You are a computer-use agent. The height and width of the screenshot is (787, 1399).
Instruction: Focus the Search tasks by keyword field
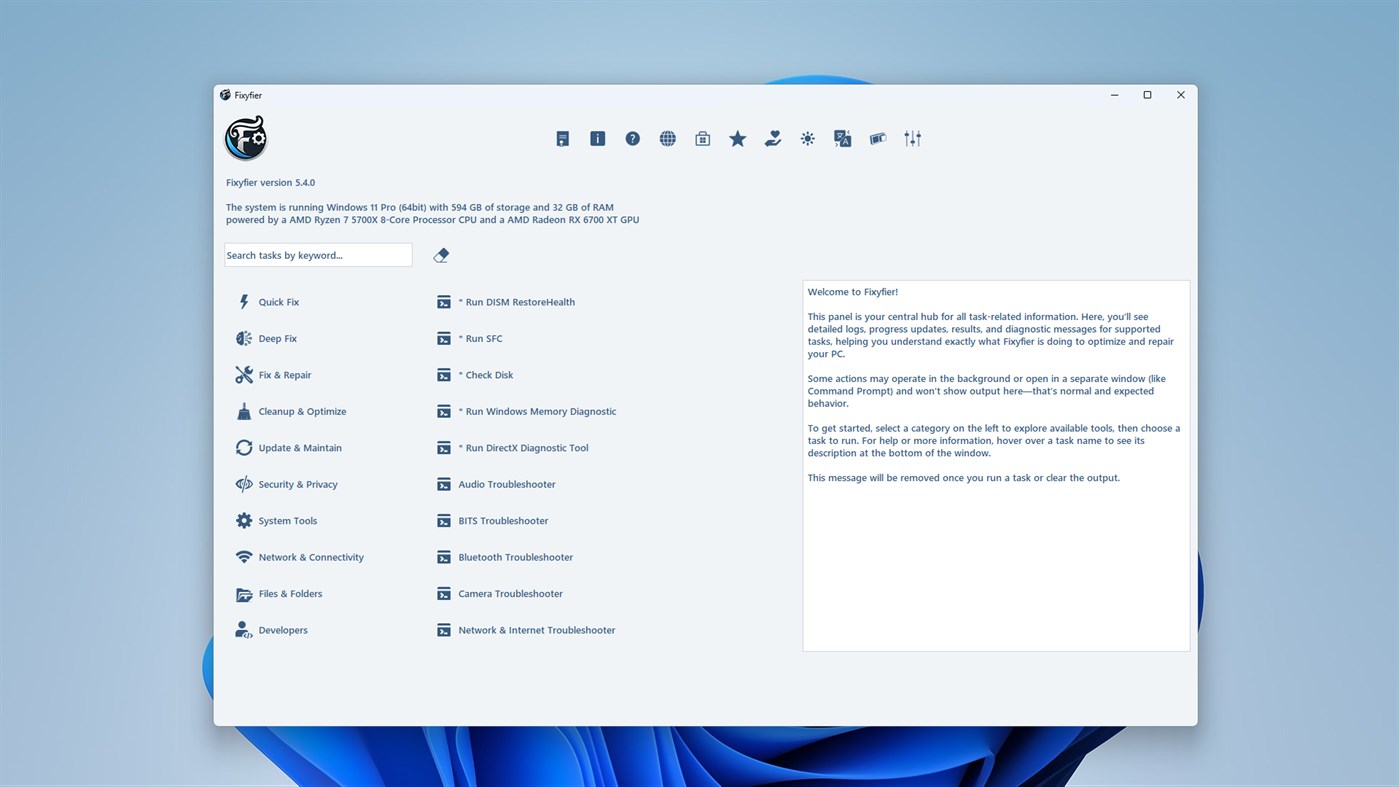318,255
